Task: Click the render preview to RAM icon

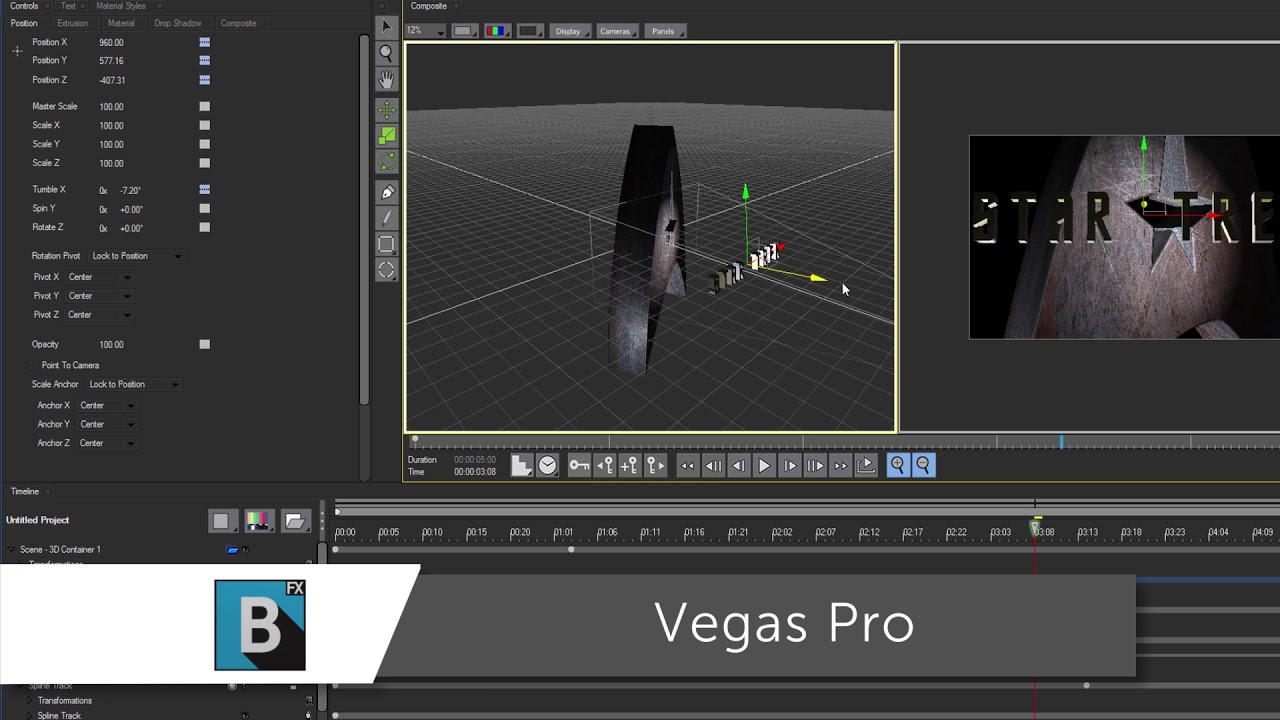Action: click(x=867, y=465)
